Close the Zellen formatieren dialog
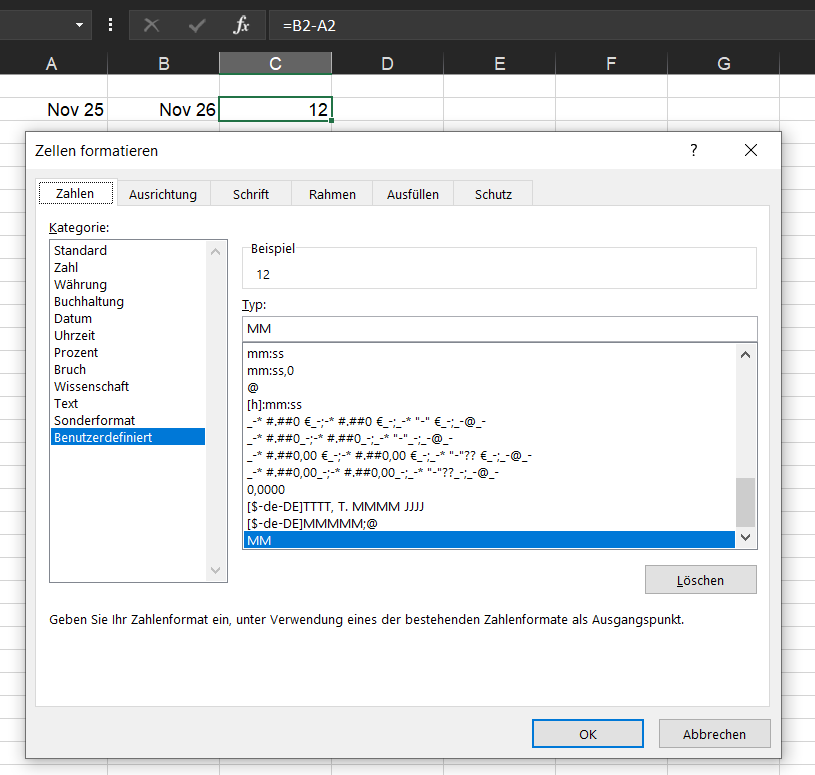This screenshot has width=815, height=775. 751,150
